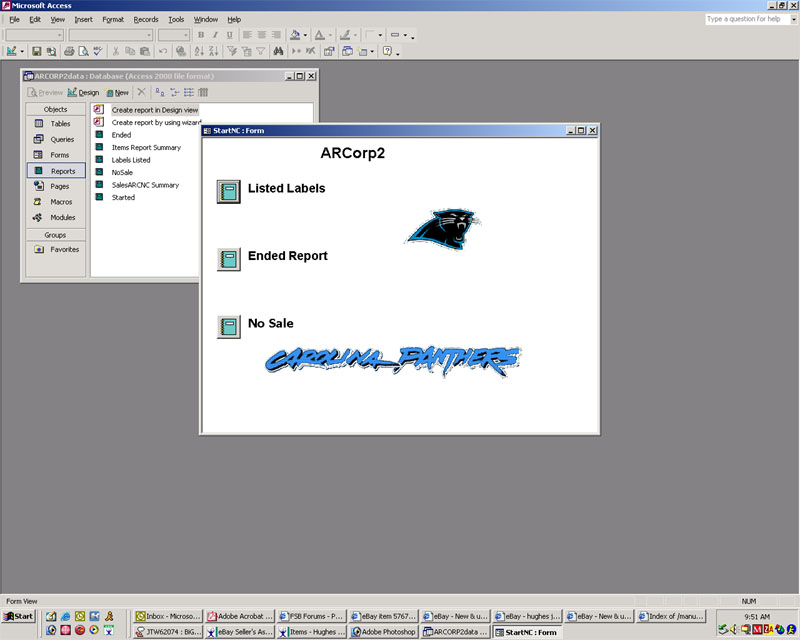The width and height of the screenshot is (800, 640).
Task: Click New button in database window
Action: pyautogui.click(x=117, y=92)
